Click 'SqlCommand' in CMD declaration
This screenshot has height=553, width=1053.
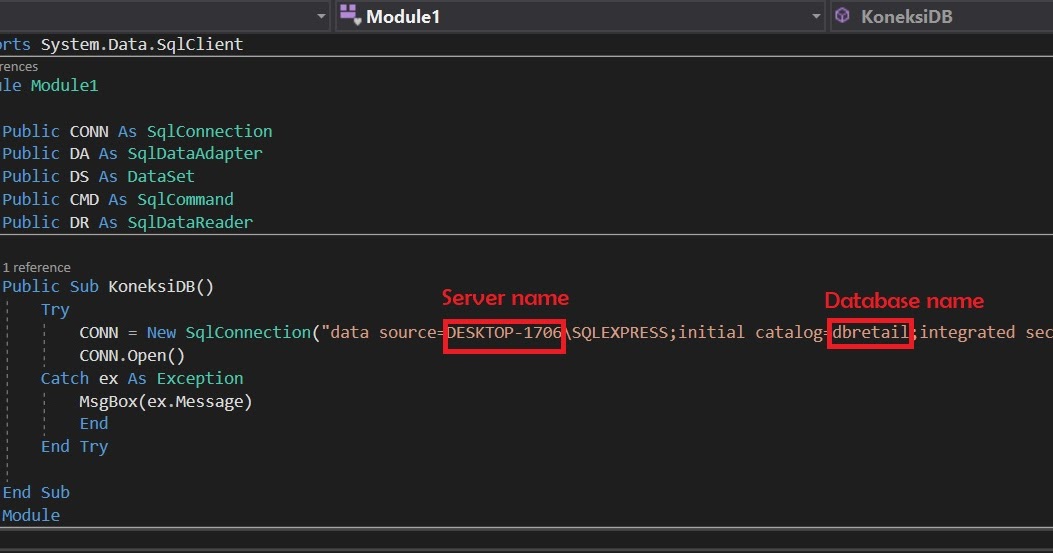185,199
